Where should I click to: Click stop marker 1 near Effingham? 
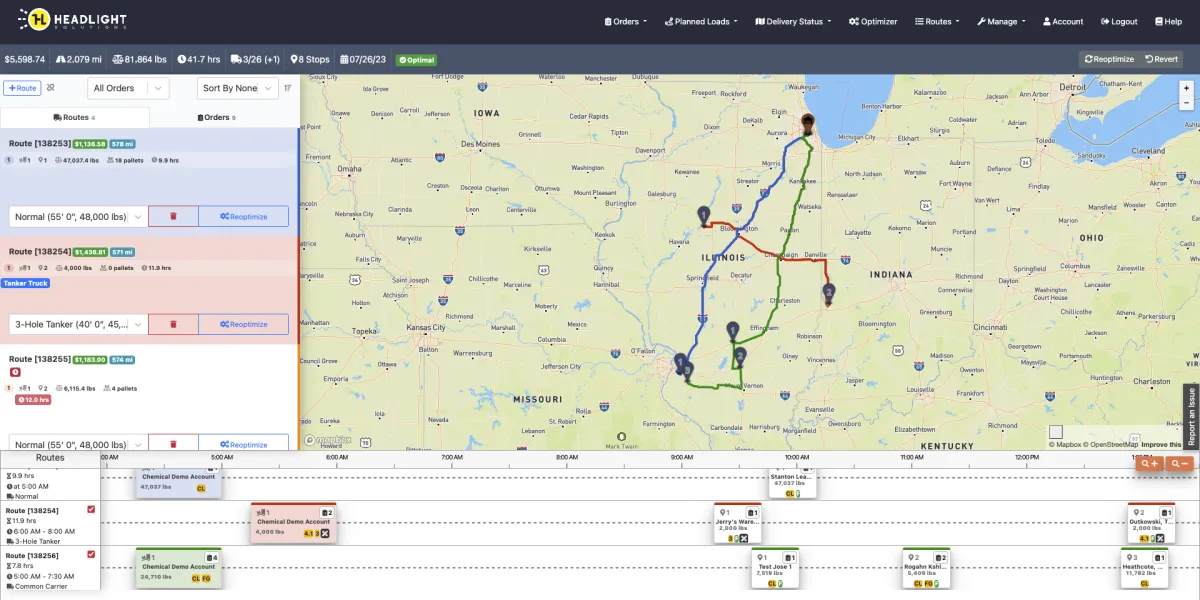(x=733, y=331)
